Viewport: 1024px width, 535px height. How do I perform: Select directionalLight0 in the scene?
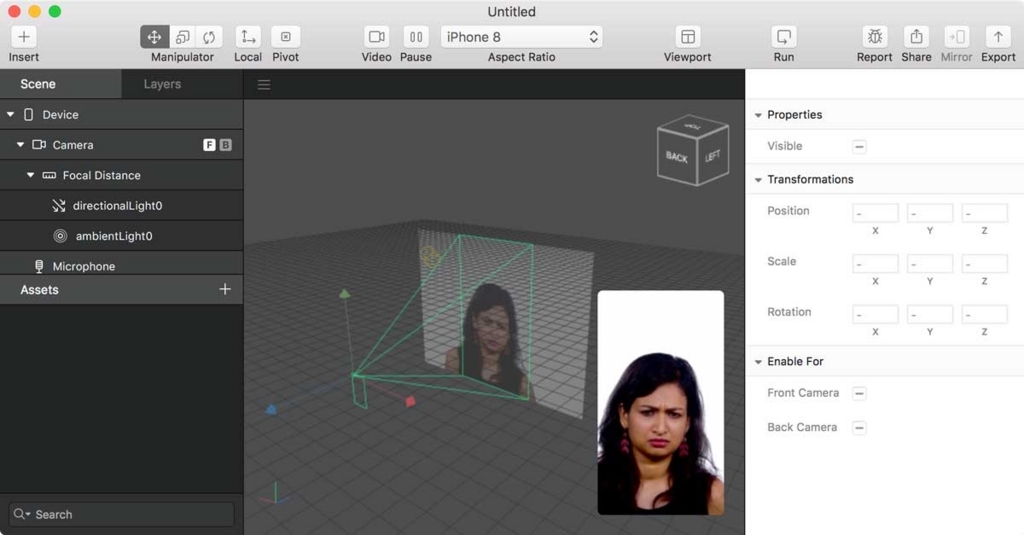[x=121, y=205]
